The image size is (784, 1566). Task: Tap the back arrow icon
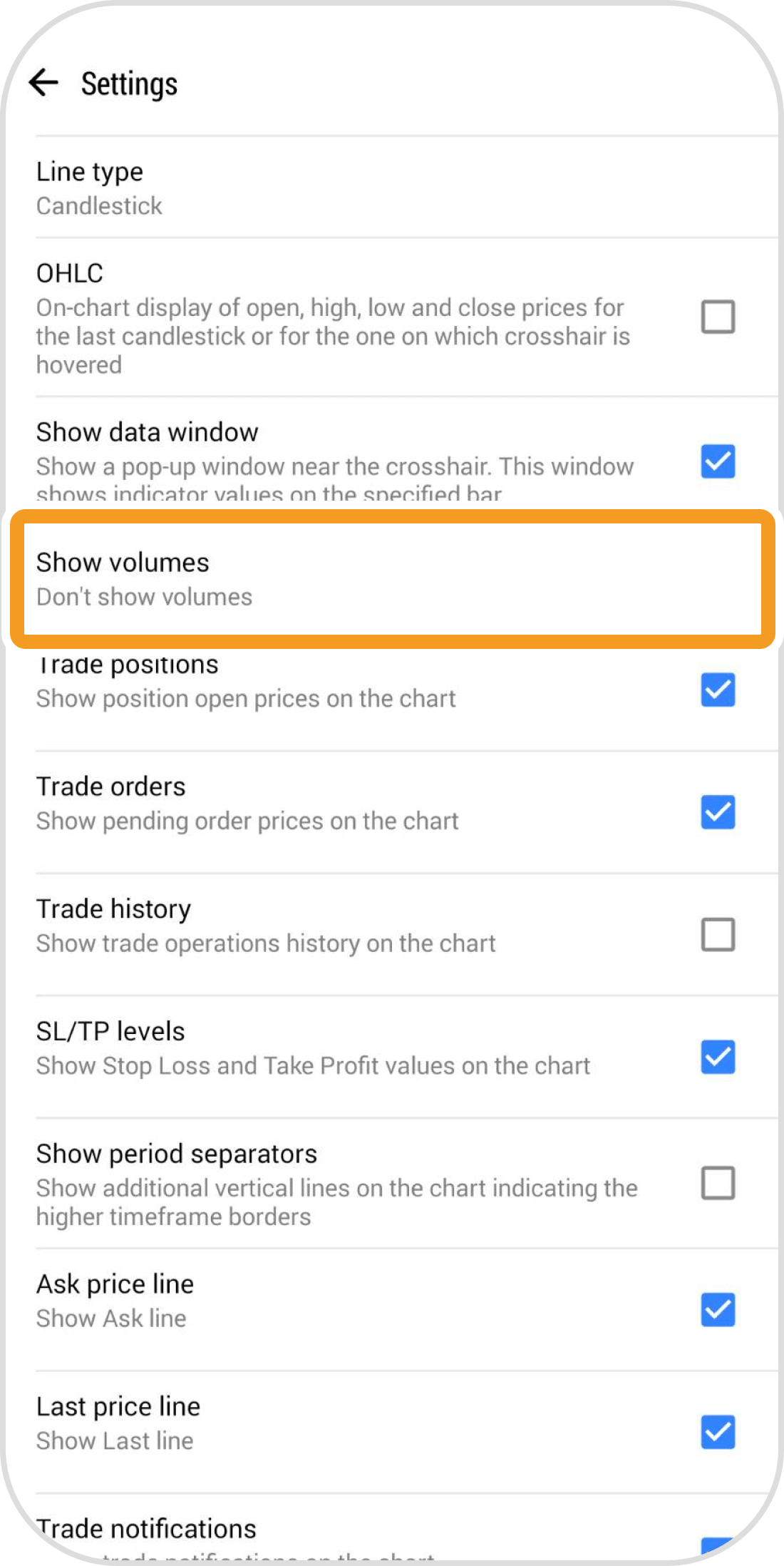[44, 83]
